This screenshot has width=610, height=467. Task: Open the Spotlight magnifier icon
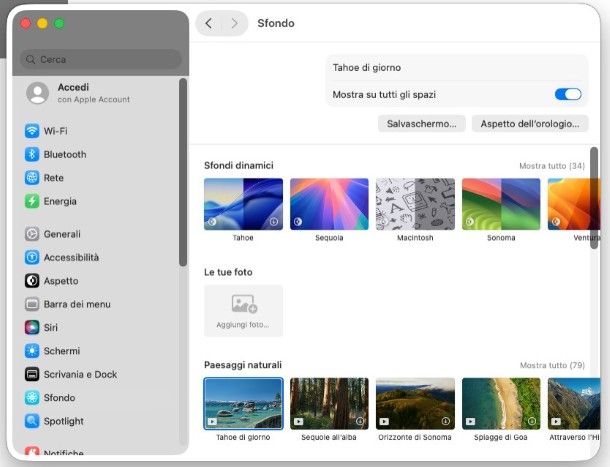pyautogui.click(x=32, y=421)
